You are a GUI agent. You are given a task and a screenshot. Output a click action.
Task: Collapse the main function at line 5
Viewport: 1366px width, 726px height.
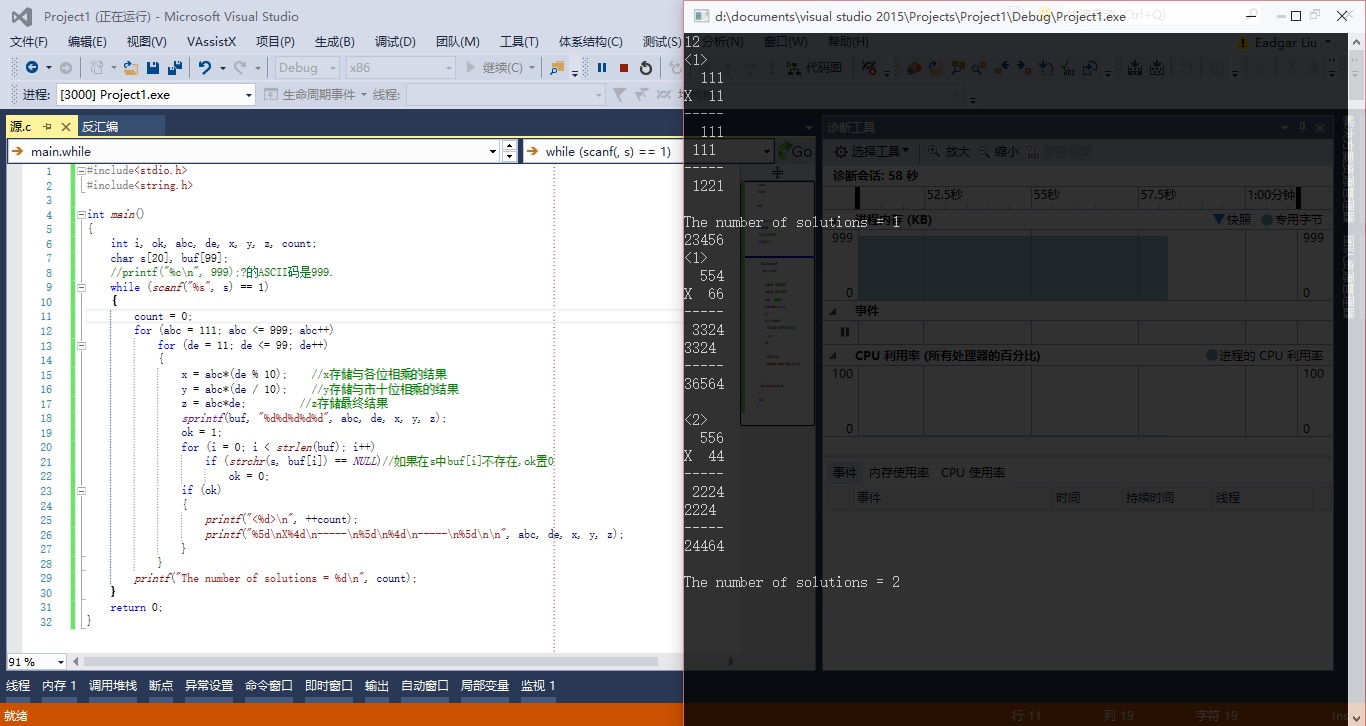[81, 214]
